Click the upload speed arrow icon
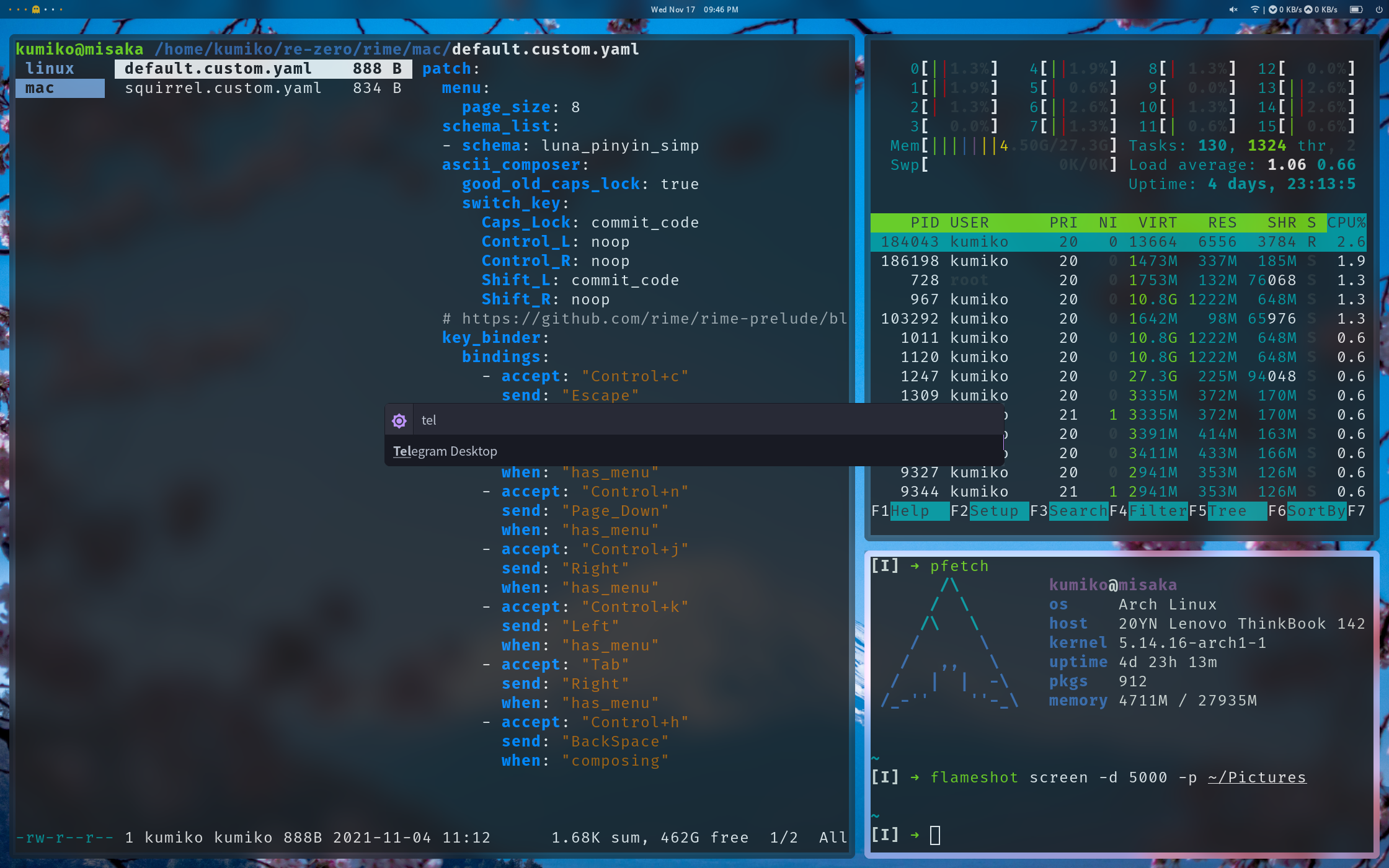Viewport: 1389px width, 868px height. point(1308,9)
